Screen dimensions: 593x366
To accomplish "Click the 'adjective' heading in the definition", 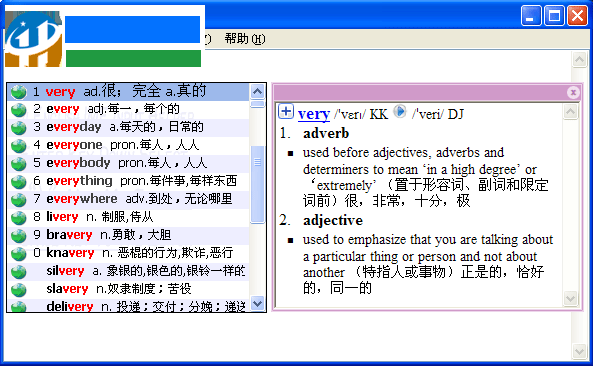I will pos(333,220).
